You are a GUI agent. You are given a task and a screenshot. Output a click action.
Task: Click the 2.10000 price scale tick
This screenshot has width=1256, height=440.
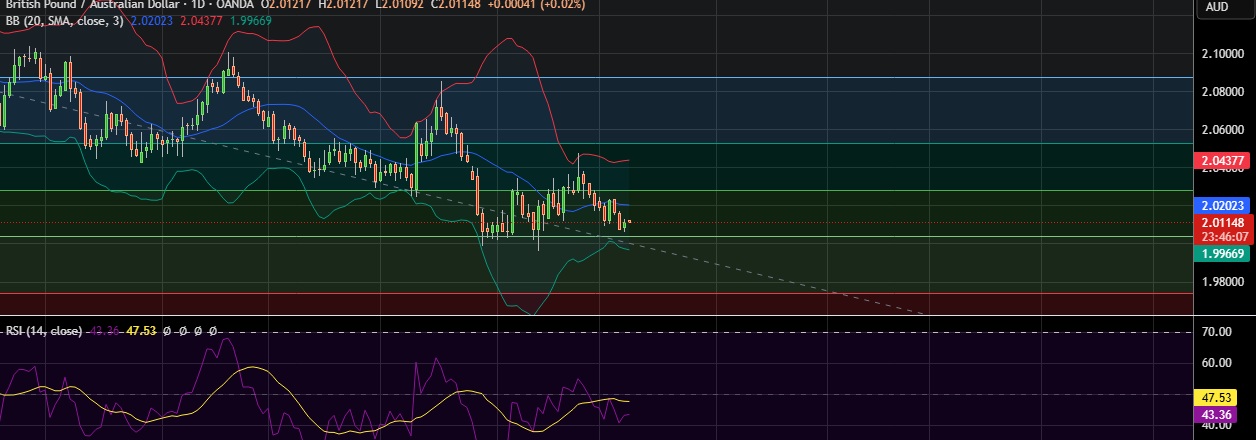point(1223,54)
